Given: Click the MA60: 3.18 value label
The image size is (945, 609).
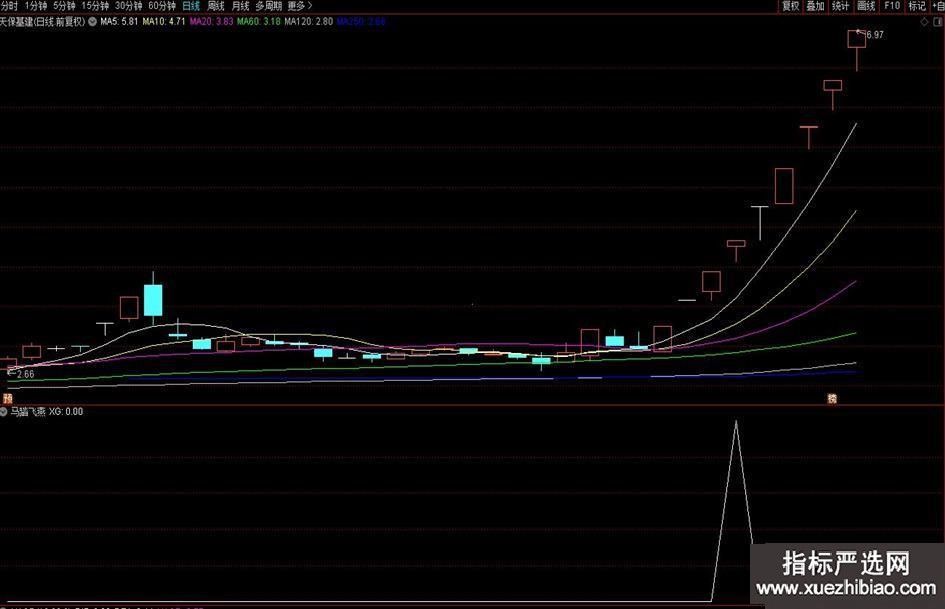Looking at the screenshot, I should [259, 22].
